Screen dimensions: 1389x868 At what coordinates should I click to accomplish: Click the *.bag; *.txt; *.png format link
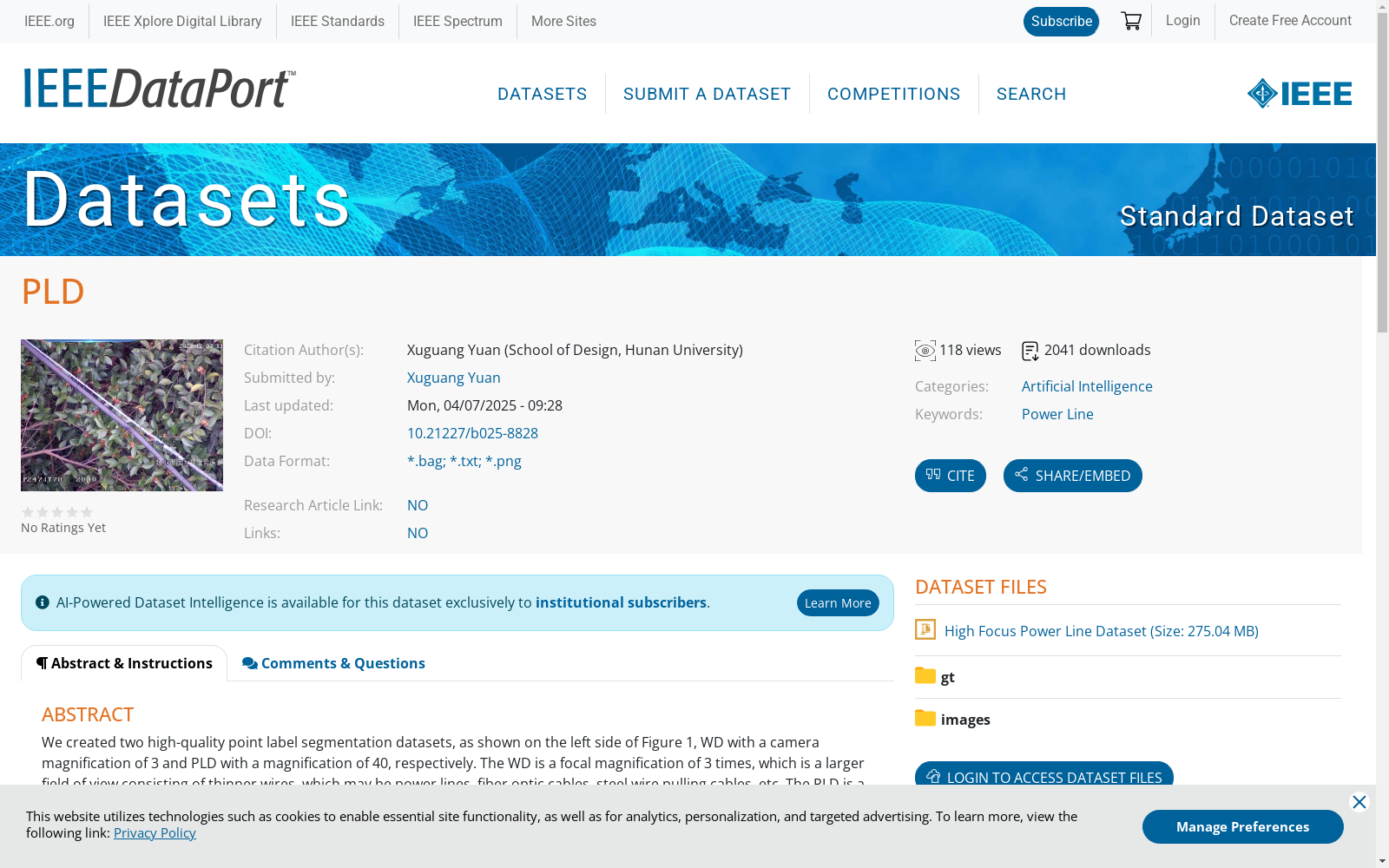pyautogui.click(x=464, y=461)
